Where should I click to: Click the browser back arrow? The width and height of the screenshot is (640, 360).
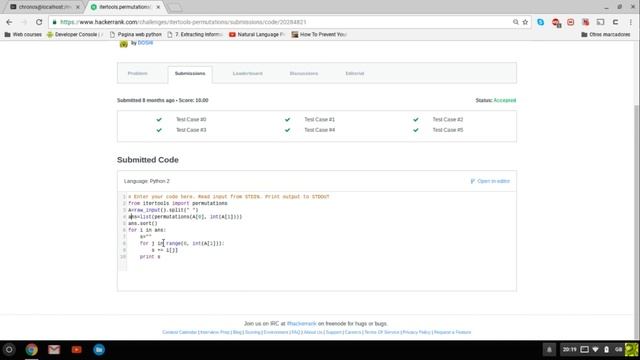9,22
